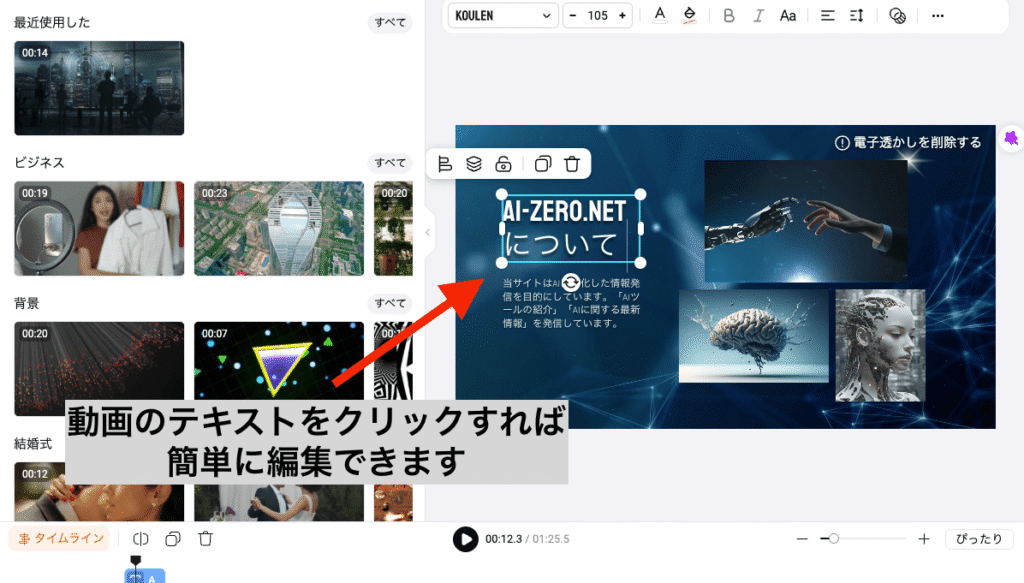1024x583 pixels.
Task: Change letter case with Aa icon
Action: (x=788, y=16)
